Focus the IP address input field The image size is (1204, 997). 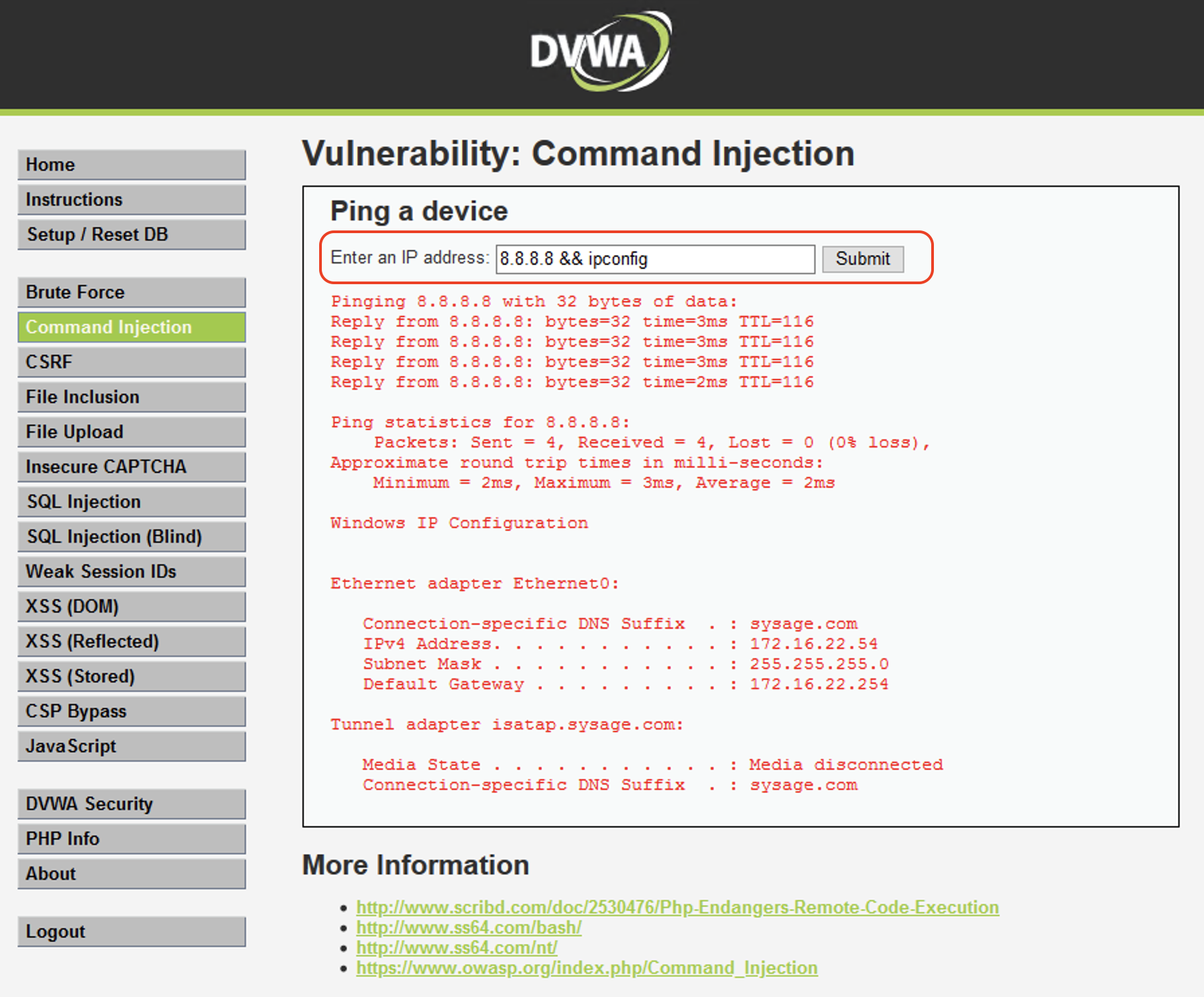coord(655,259)
